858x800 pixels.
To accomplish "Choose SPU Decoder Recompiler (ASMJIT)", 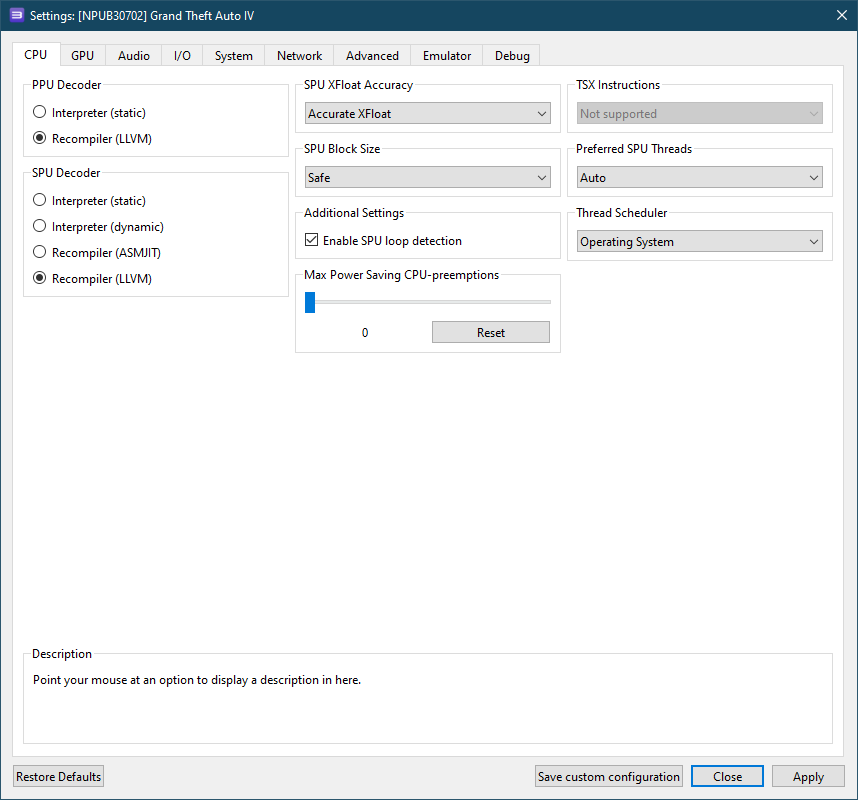I will [x=40, y=253].
